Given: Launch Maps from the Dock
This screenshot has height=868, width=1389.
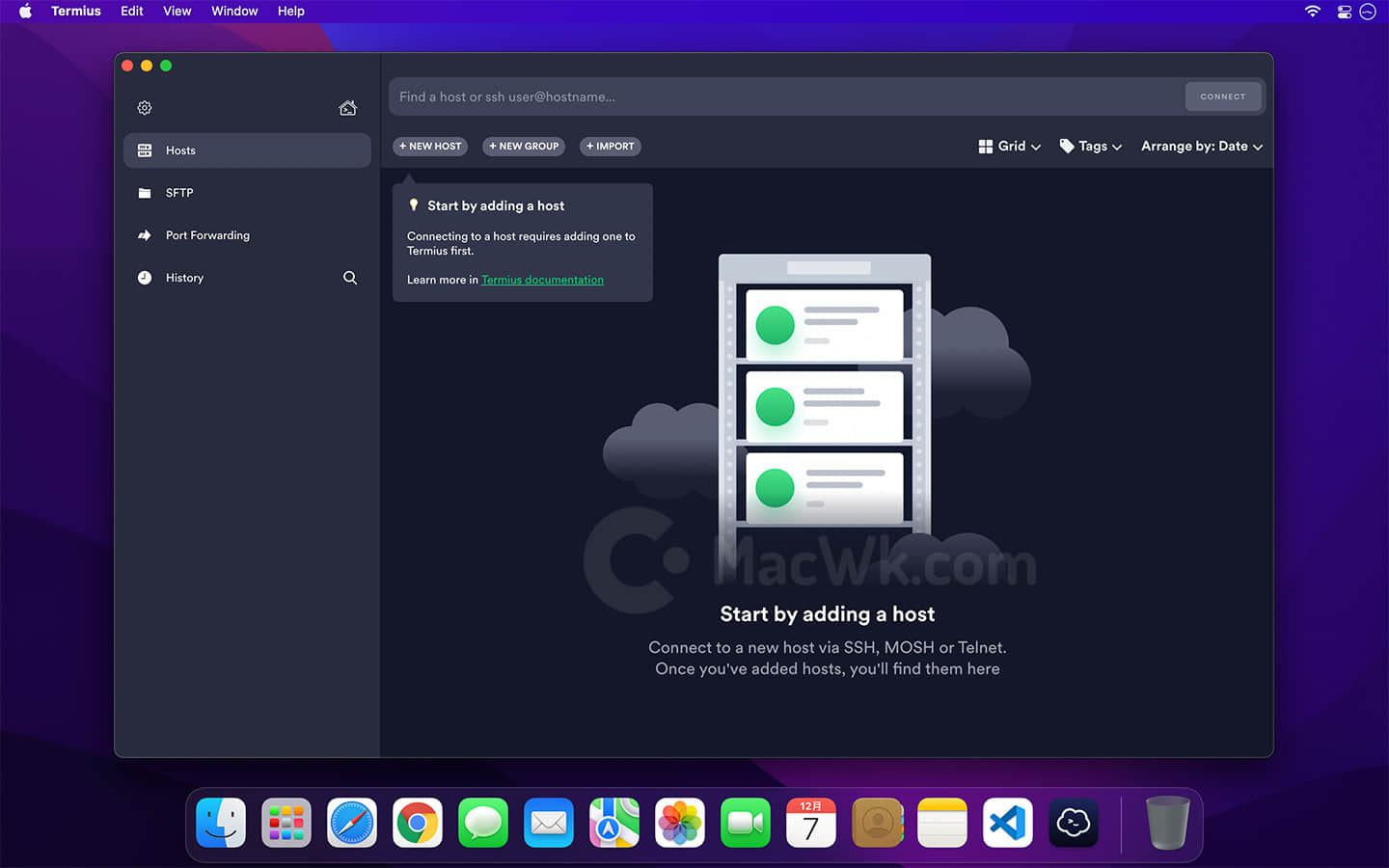Looking at the screenshot, I should [x=614, y=823].
